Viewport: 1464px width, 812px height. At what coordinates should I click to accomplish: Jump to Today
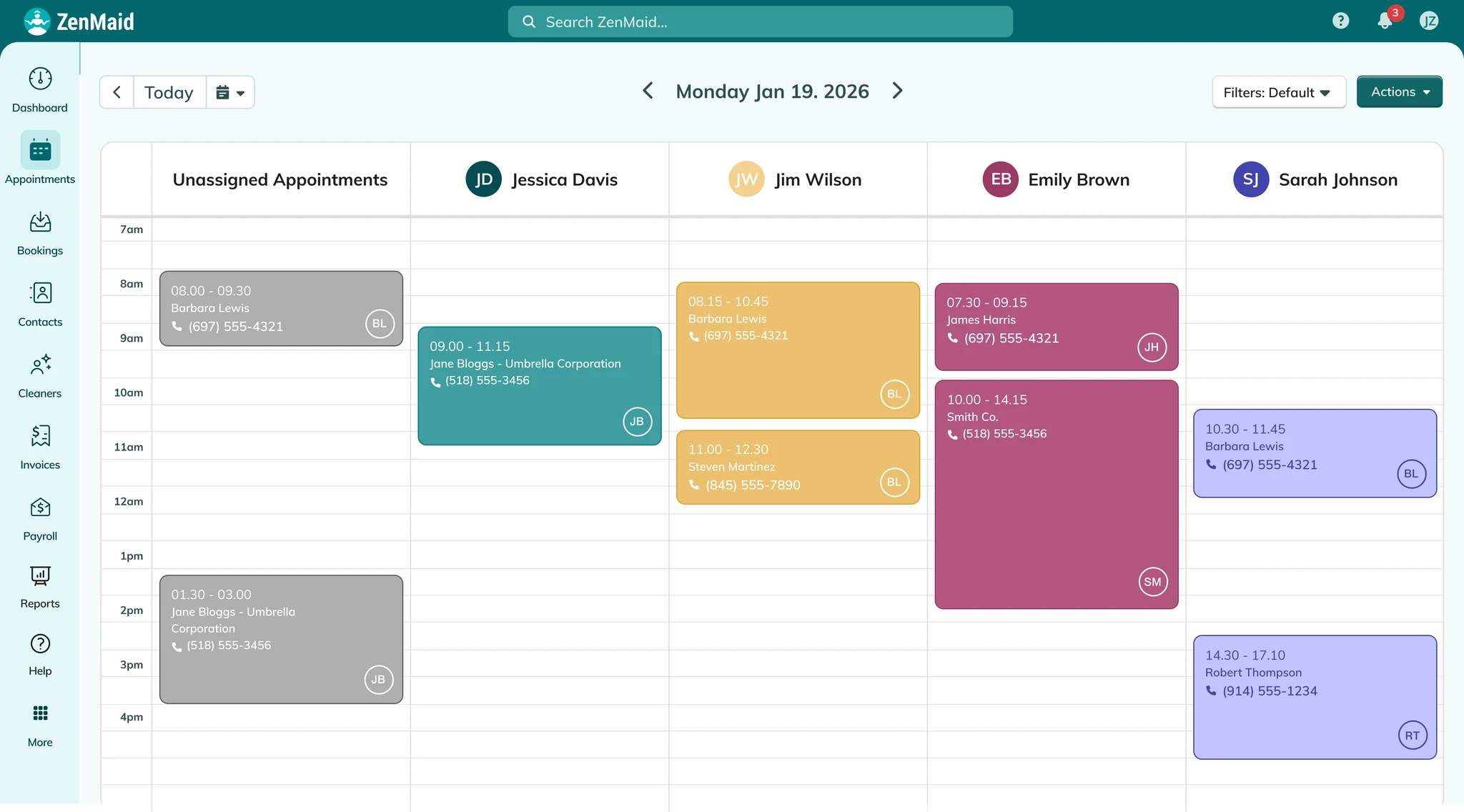pos(169,92)
